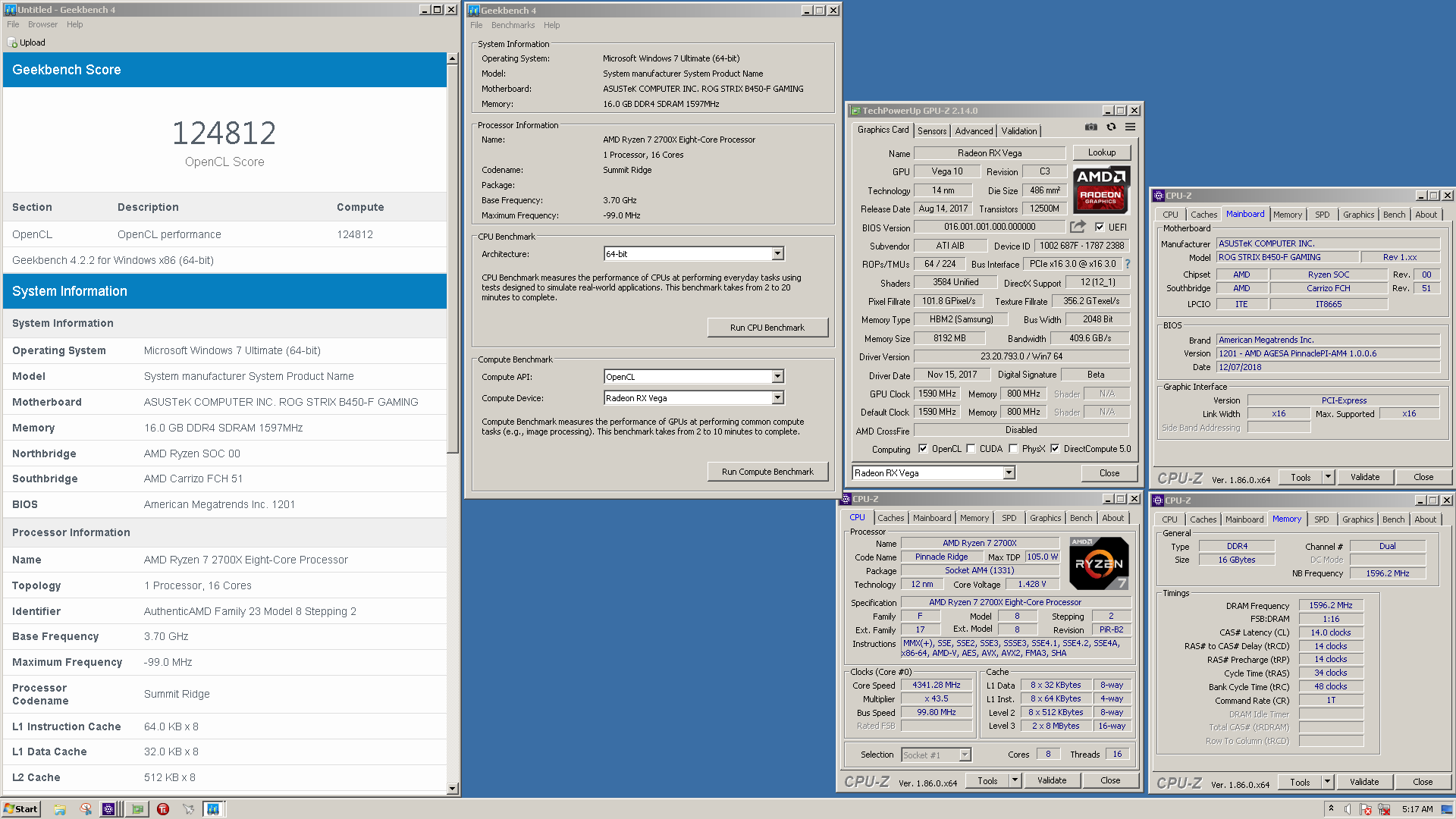1456x819 pixels.
Task: Click the purple CPU-Z taskbar icon
Action: 109,809
